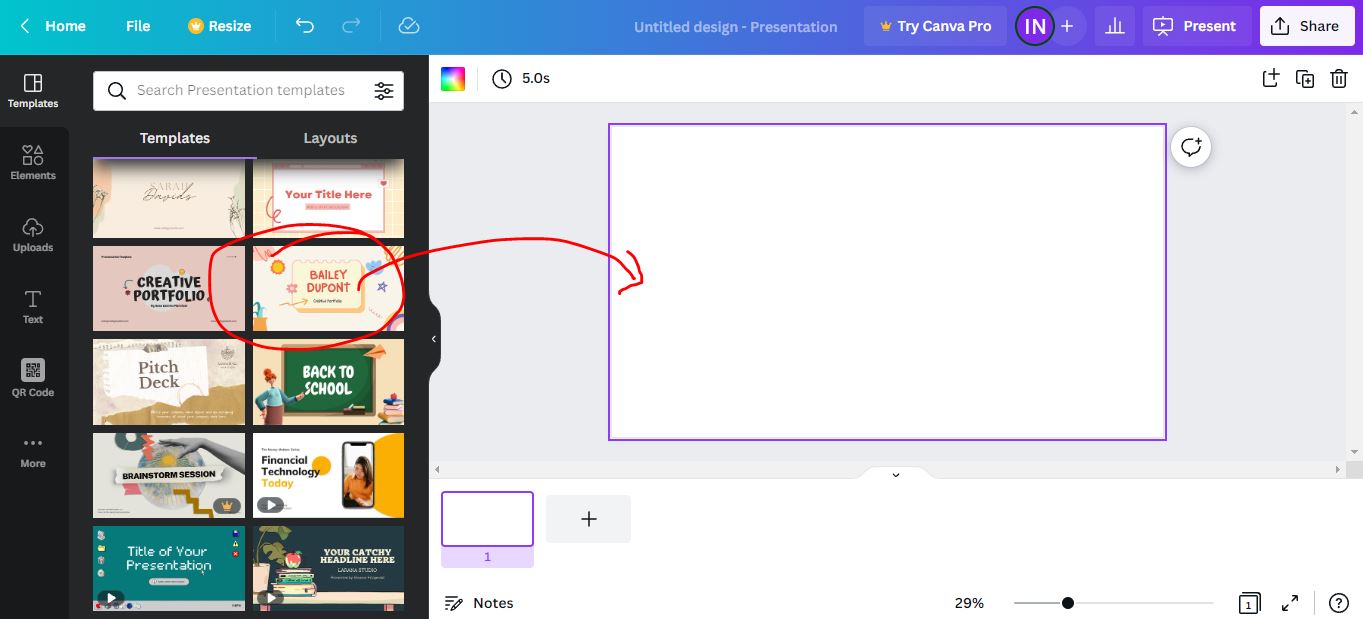This screenshot has height=619, width=1363.
Task: Open the Resize dropdown
Action: click(x=219, y=26)
